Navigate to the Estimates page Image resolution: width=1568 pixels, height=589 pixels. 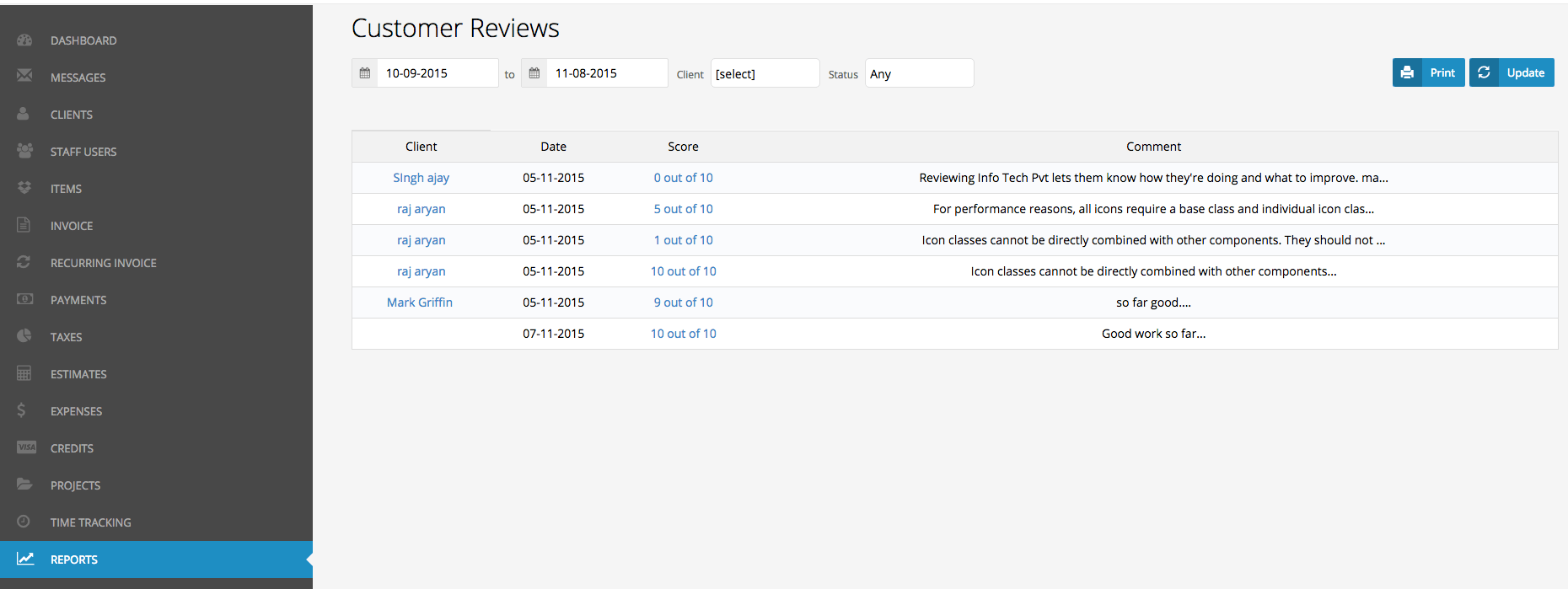tap(78, 374)
